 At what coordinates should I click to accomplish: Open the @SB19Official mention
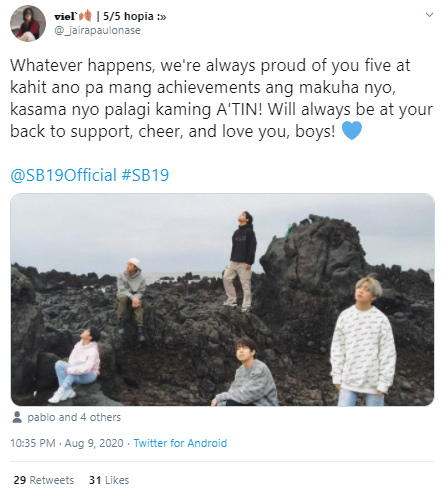pos(63,175)
